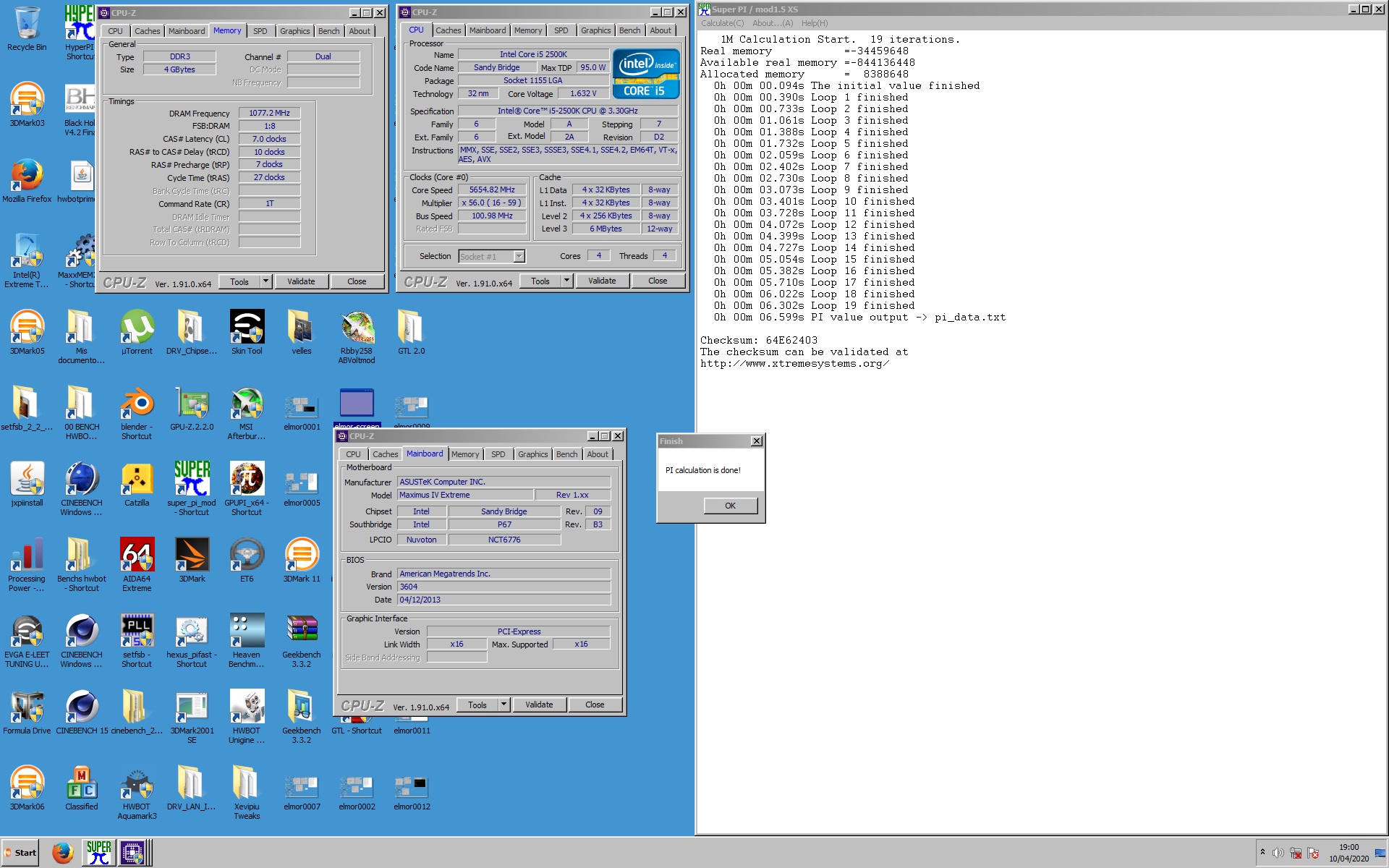Switch to CPU-Z taskbar button
The image size is (1389, 868).
pyautogui.click(x=134, y=853)
